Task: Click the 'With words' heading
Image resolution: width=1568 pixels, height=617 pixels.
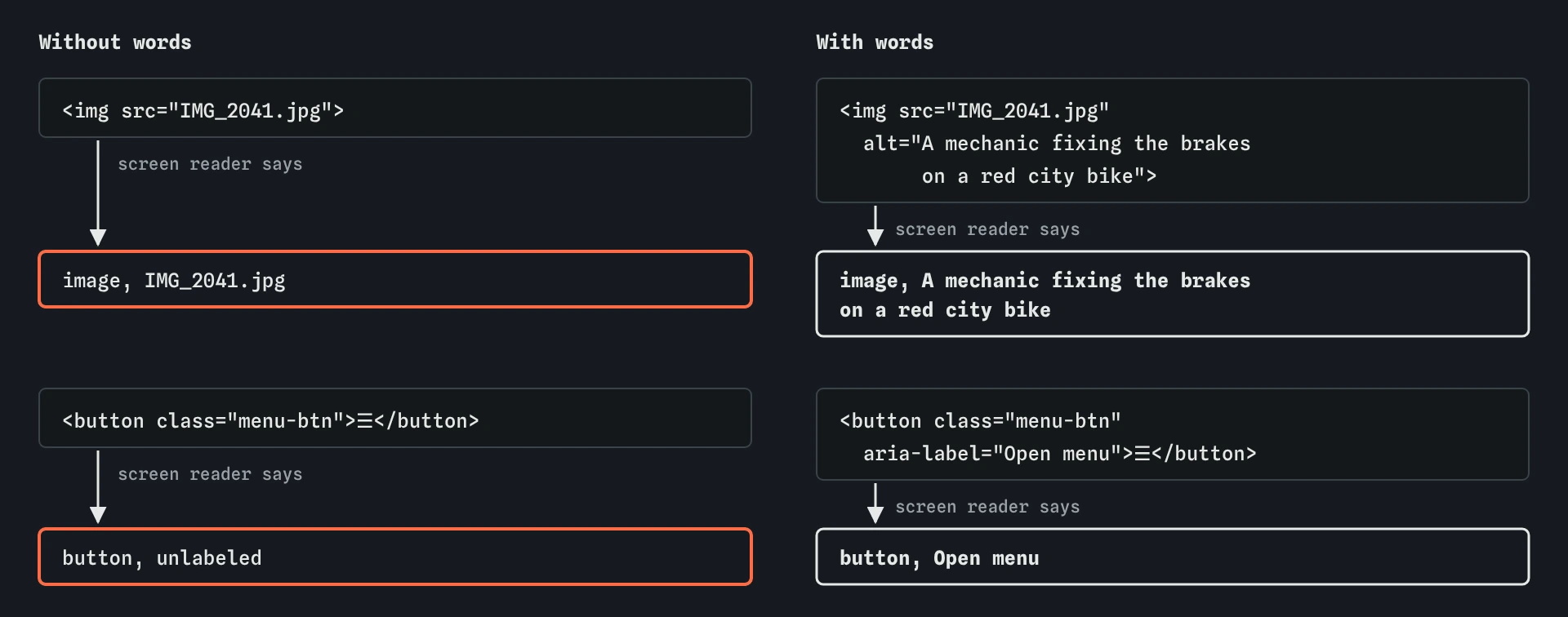Action: (x=875, y=42)
